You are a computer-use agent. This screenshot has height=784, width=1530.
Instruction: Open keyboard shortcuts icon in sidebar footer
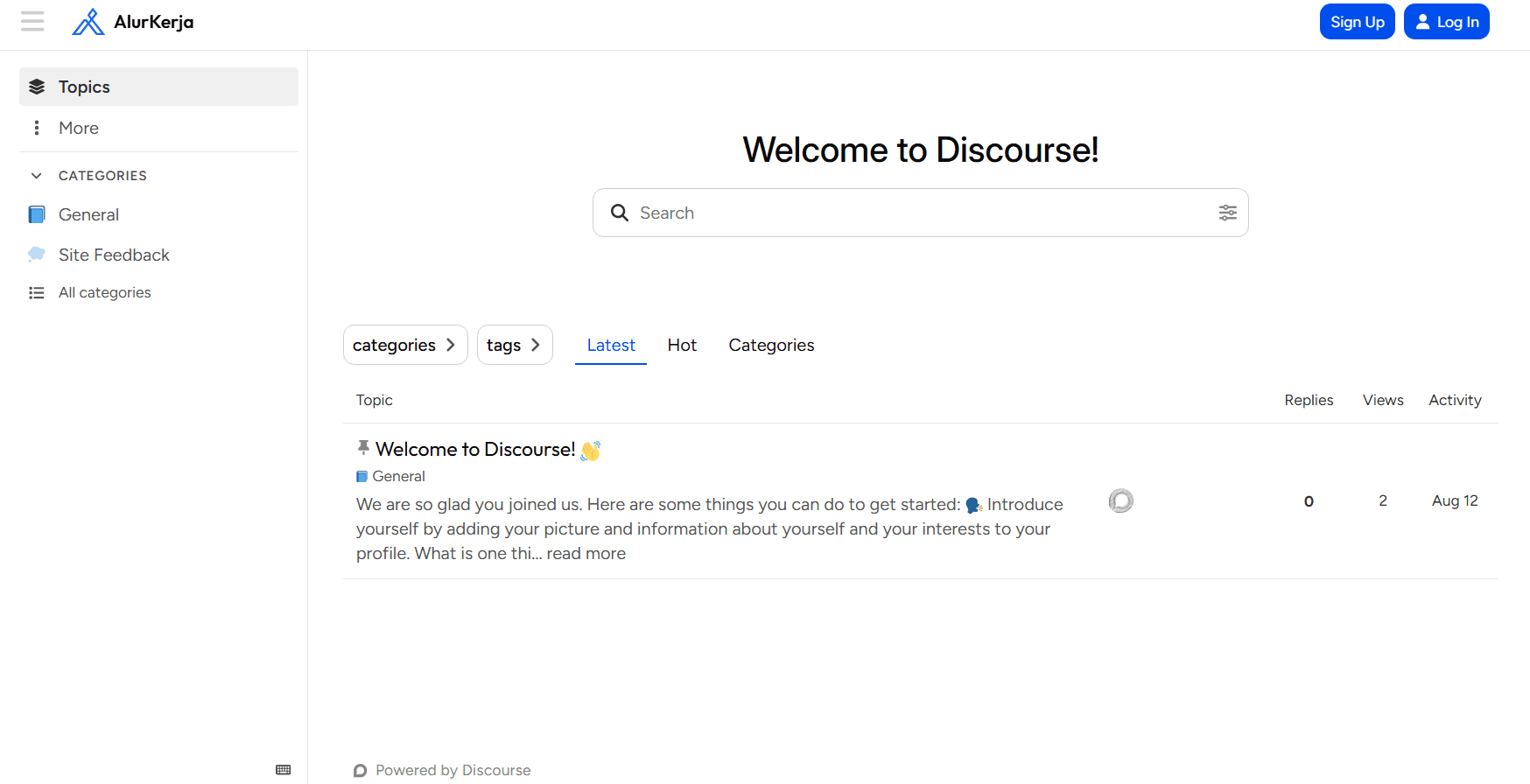[284, 770]
